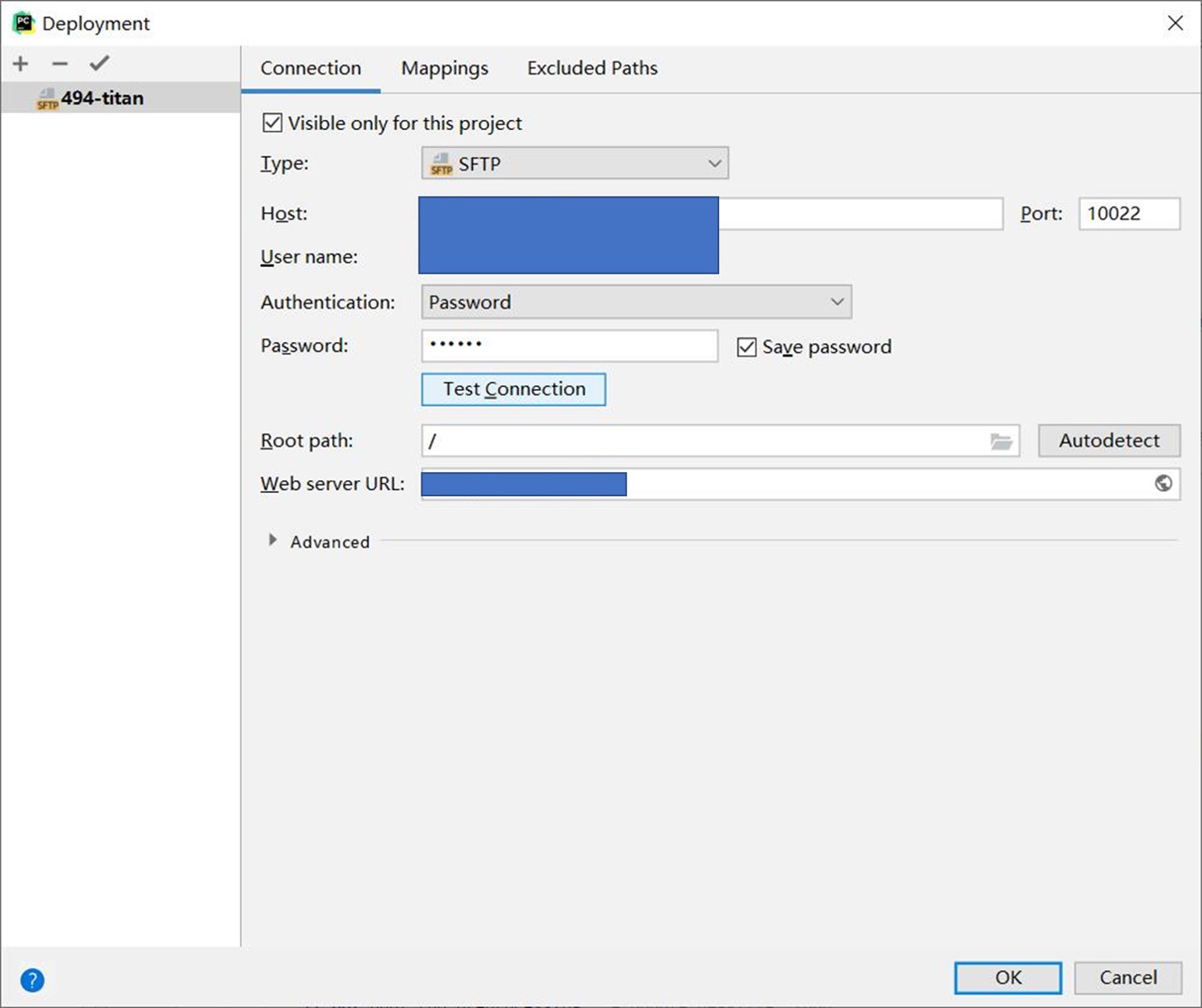
Task: Browse root path via folder icon
Action: pyautogui.click(x=1001, y=441)
